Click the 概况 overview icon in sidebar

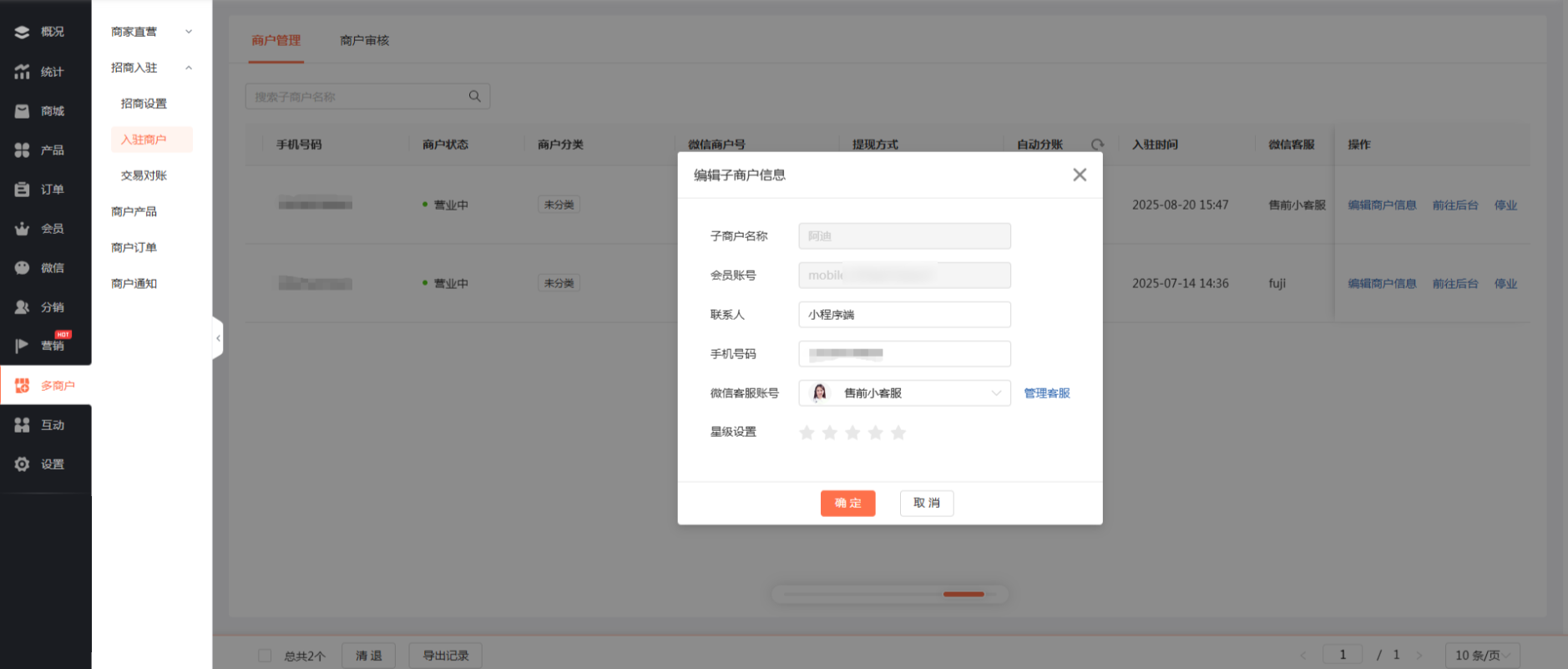coord(23,32)
